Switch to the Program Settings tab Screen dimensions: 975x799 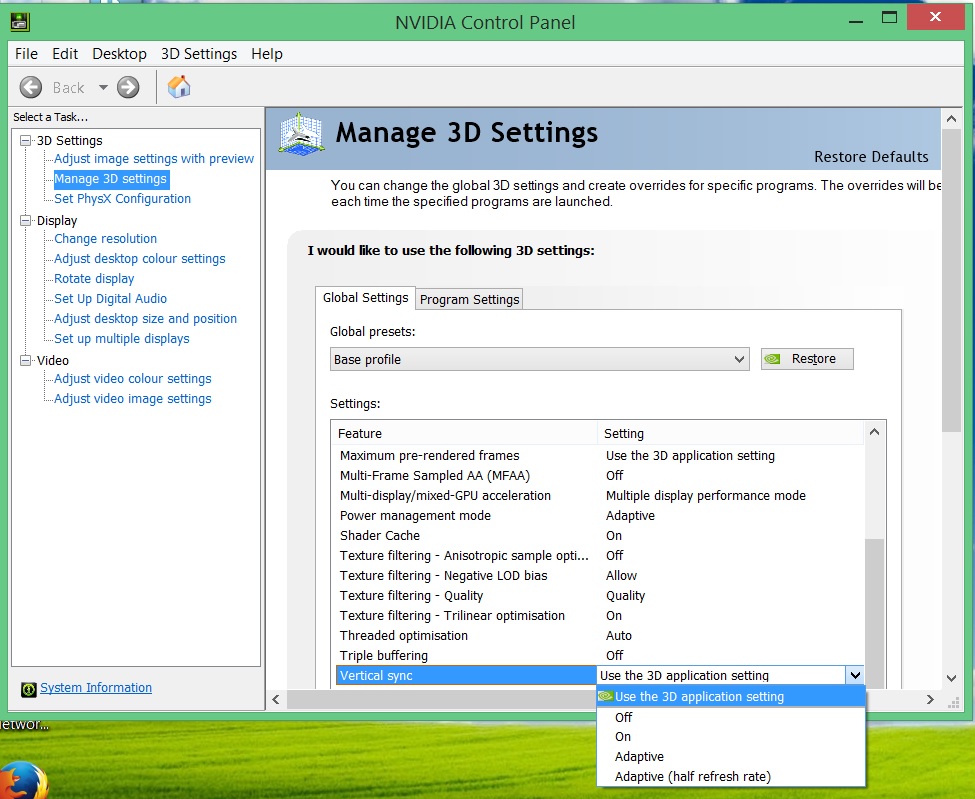coord(469,300)
